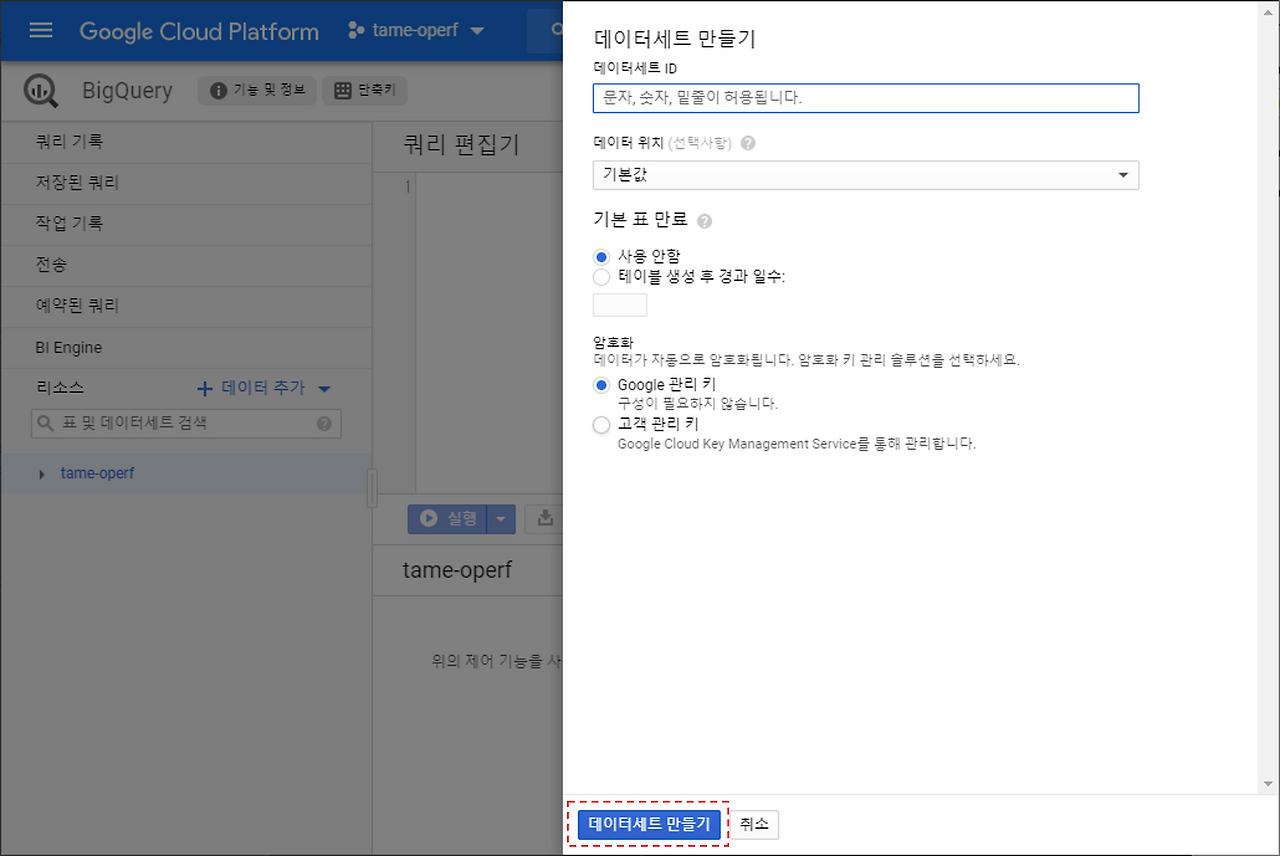Click the BigQuery magnifier logo icon
Screen dimensions: 1280x856
pyautogui.click(x=42, y=91)
